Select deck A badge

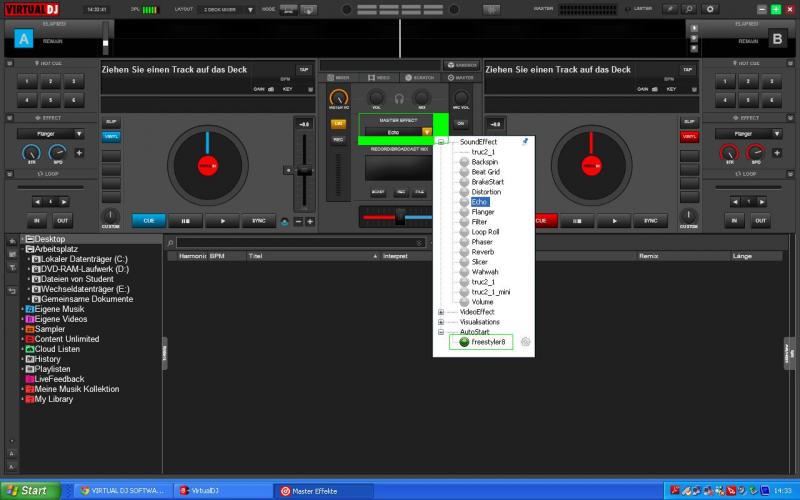[23, 39]
